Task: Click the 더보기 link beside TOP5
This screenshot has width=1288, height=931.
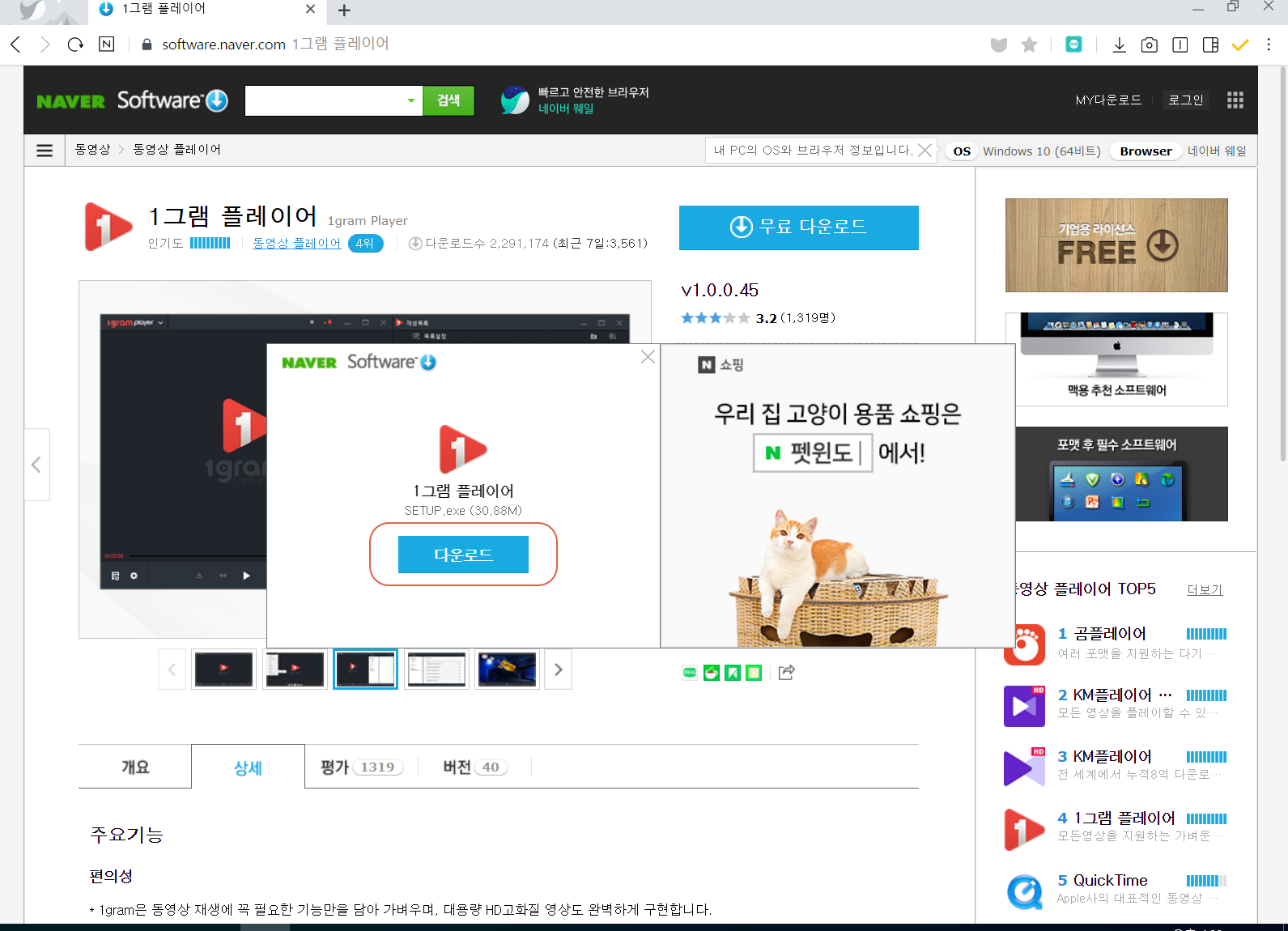Action: tap(1205, 590)
